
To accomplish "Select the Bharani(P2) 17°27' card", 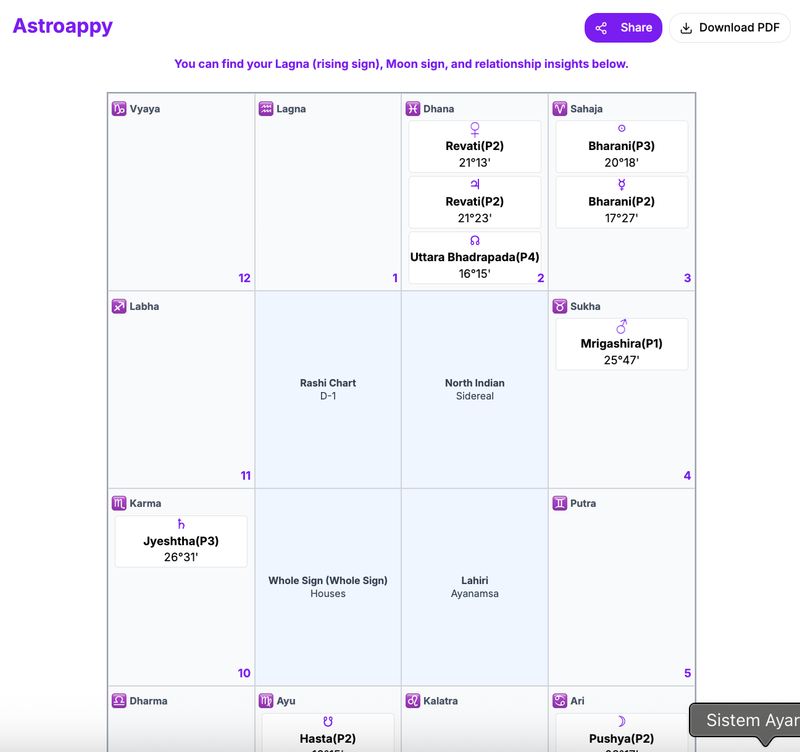I will point(621,202).
